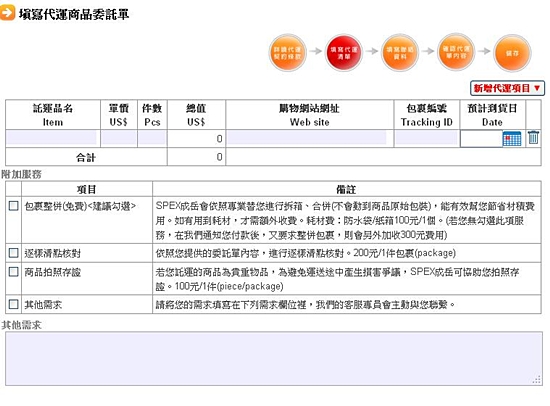Click the page title 填寫代運商品委託單

pyautogui.click(x=74, y=14)
